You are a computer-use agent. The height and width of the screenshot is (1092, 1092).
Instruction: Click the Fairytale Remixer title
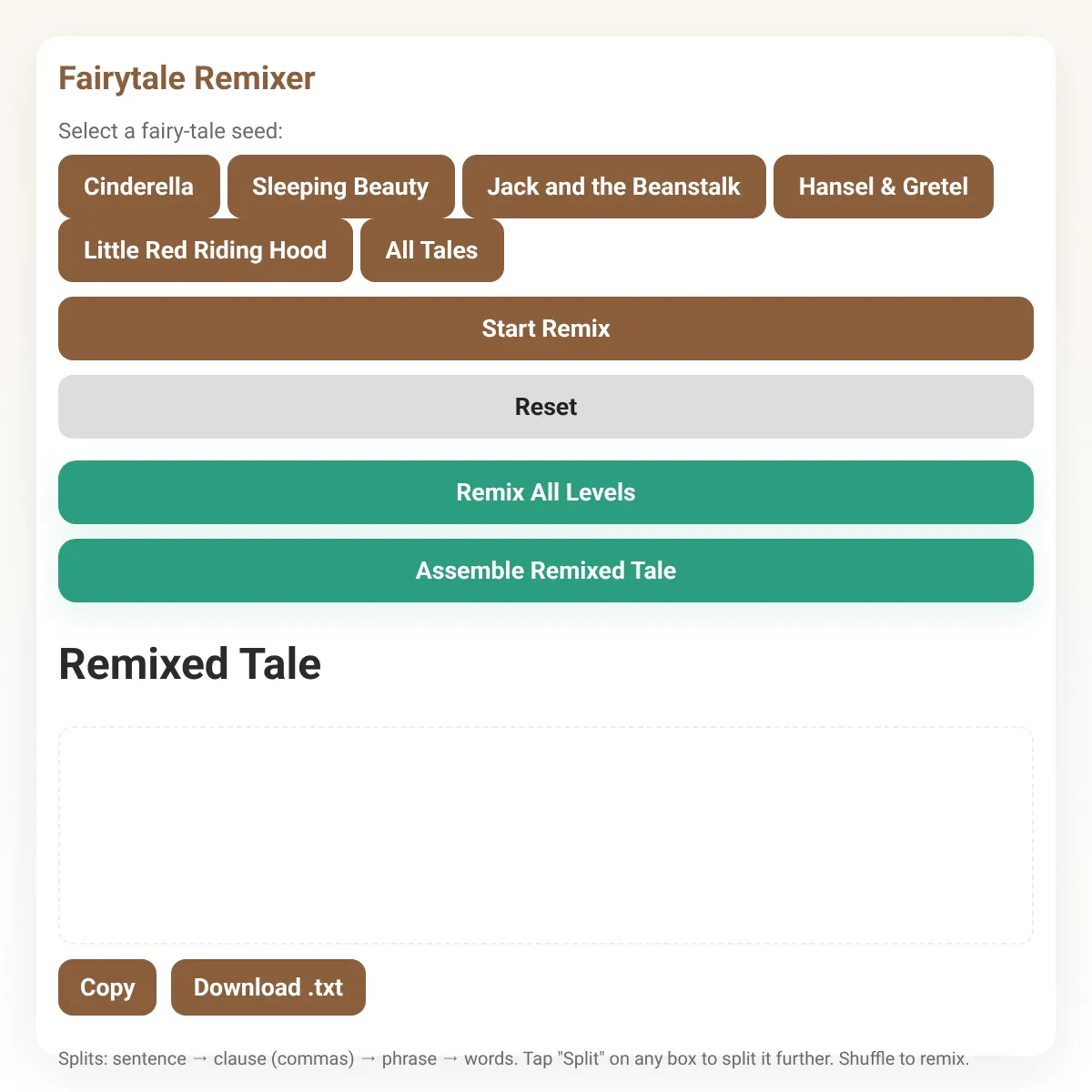(187, 78)
